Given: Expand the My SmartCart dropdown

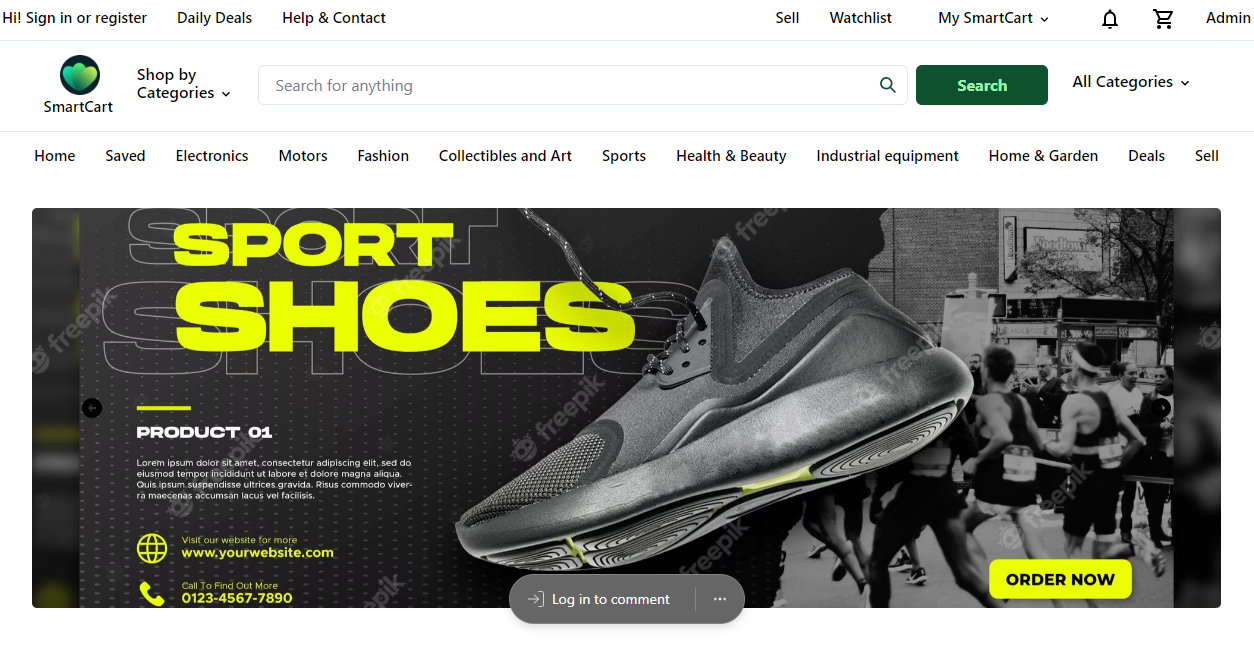Looking at the screenshot, I should pyautogui.click(x=993, y=18).
